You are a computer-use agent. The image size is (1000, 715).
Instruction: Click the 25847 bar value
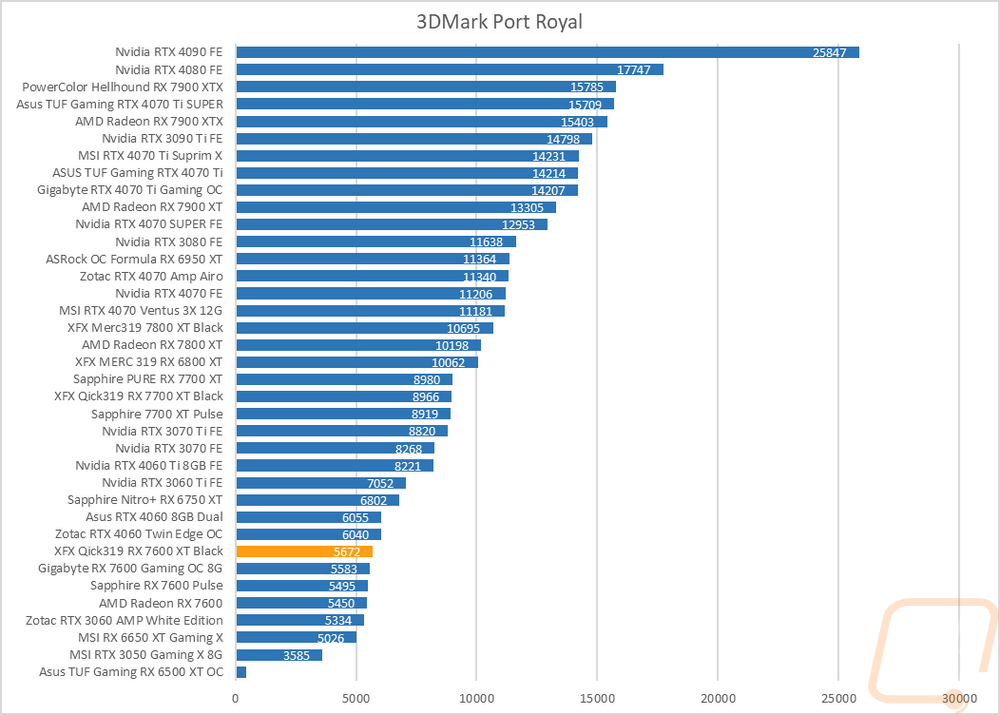829,53
